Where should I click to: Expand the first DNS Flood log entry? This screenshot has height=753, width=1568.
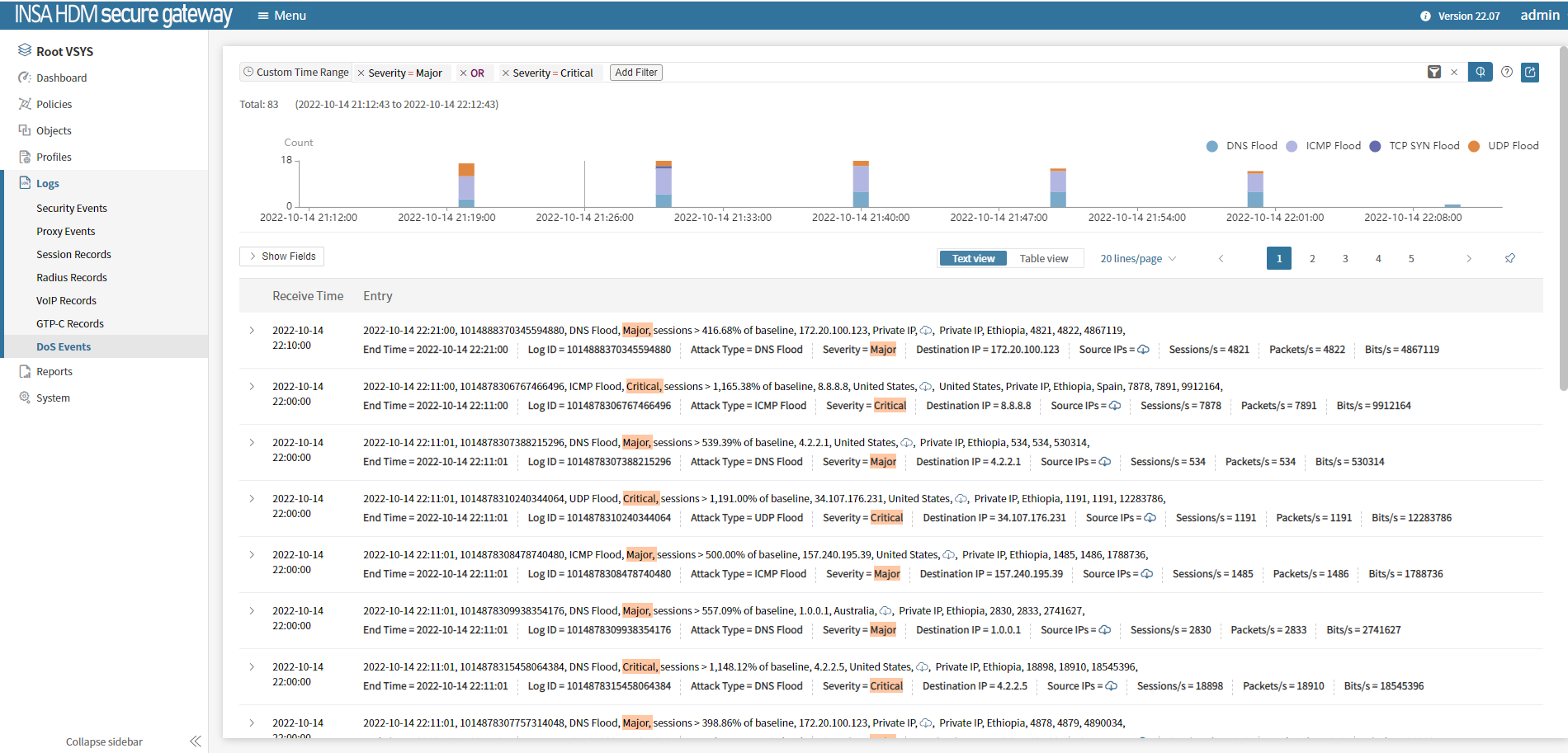[x=253, y=331]
